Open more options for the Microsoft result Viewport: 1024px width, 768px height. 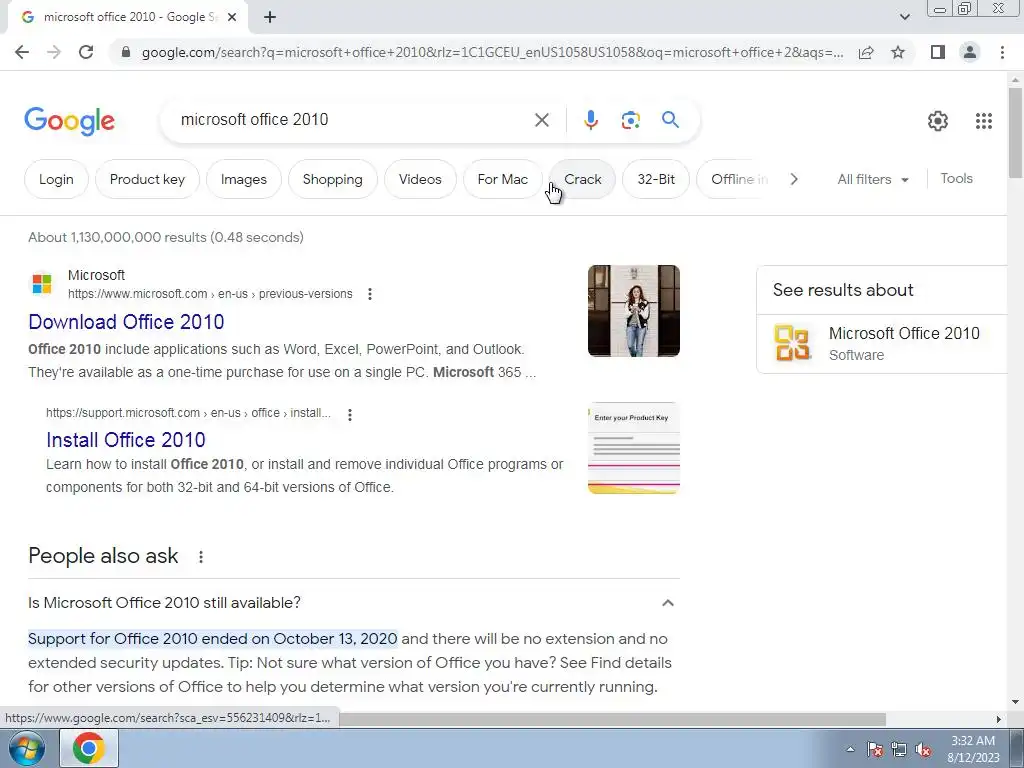pyautogui.click(x=370, y=294)
